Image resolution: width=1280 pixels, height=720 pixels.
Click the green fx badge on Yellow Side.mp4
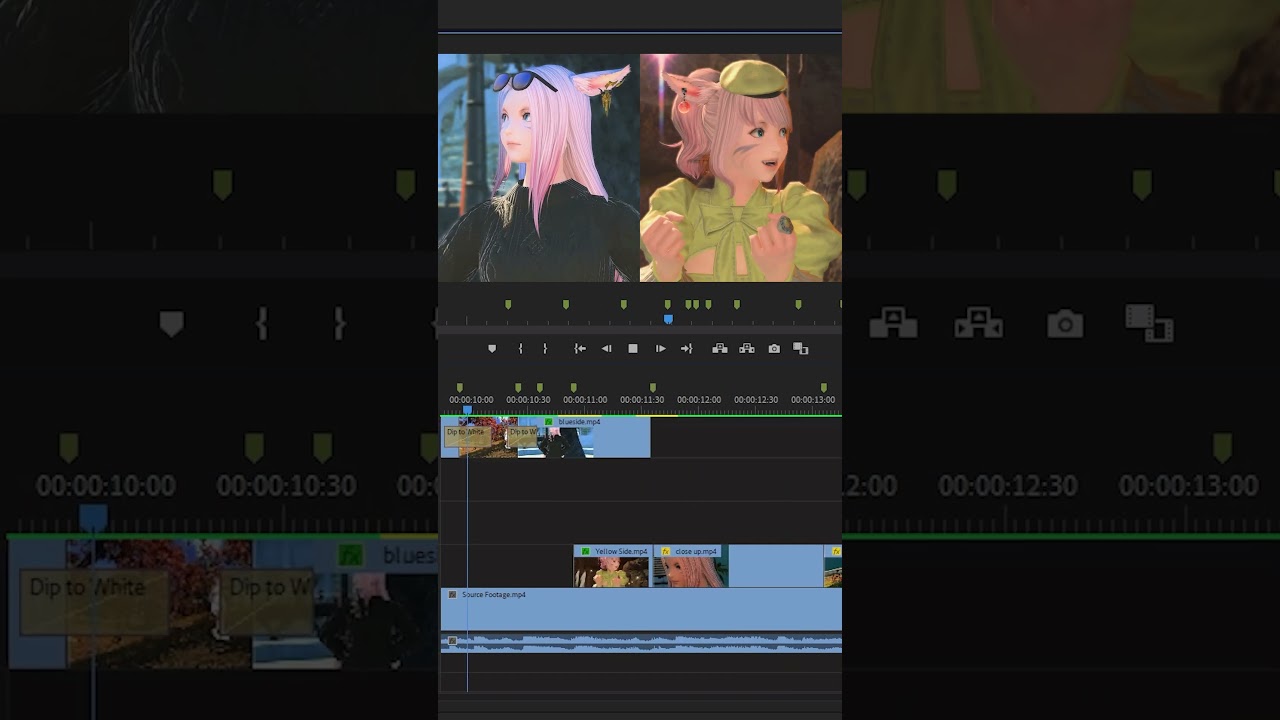[585, 551]
